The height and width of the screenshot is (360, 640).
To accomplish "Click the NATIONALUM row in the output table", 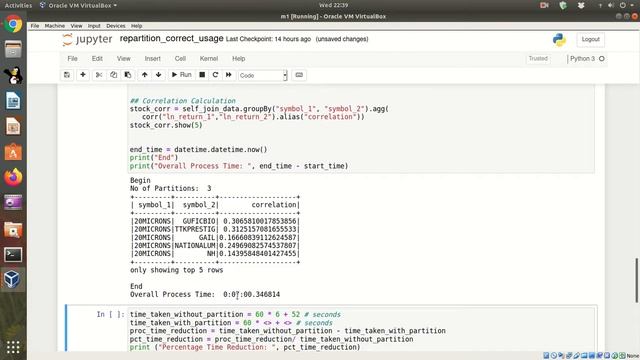I will (215, 246).
